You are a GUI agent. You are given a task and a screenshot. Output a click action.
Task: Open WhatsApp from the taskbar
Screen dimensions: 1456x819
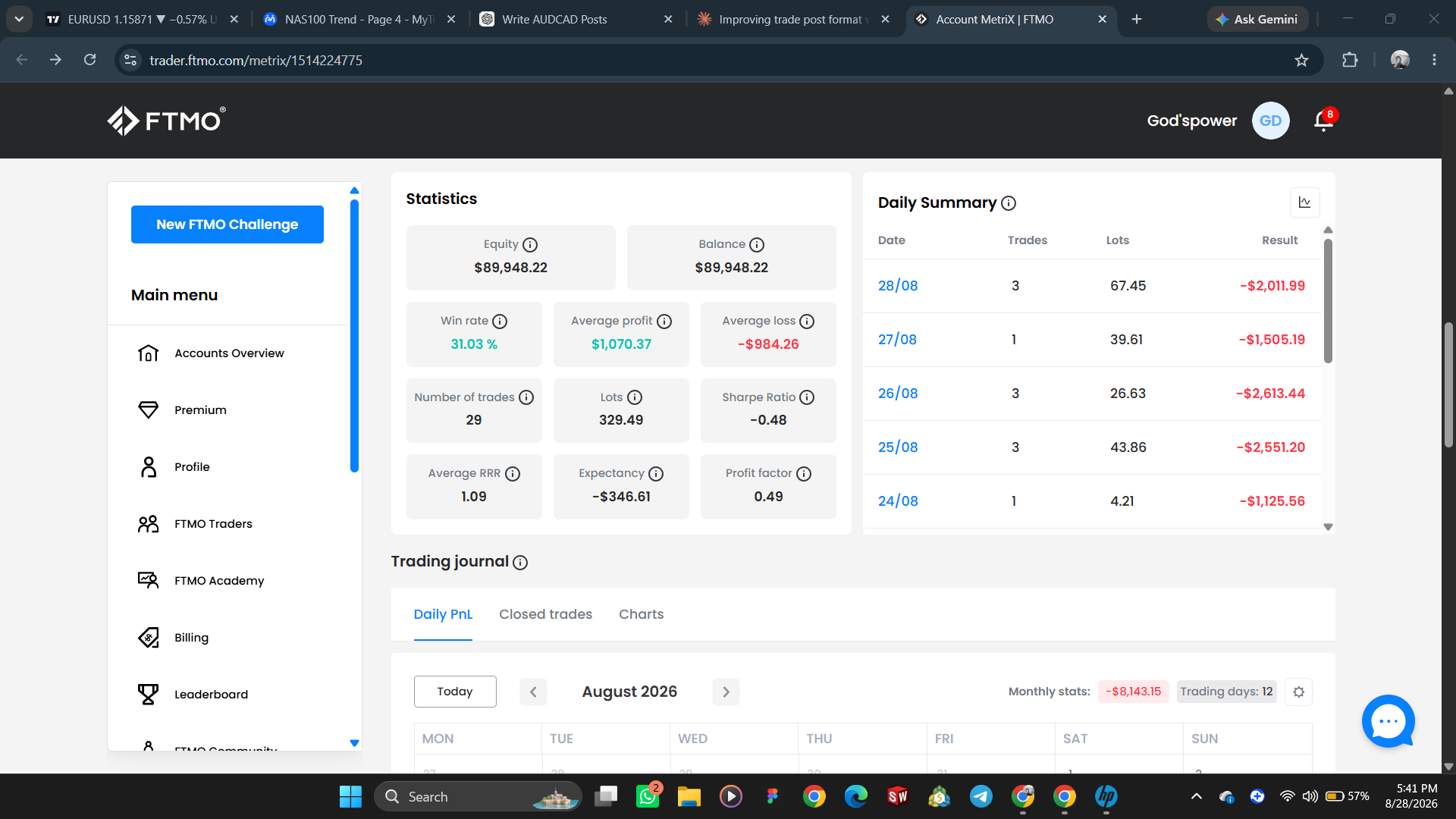click(648, 796)
